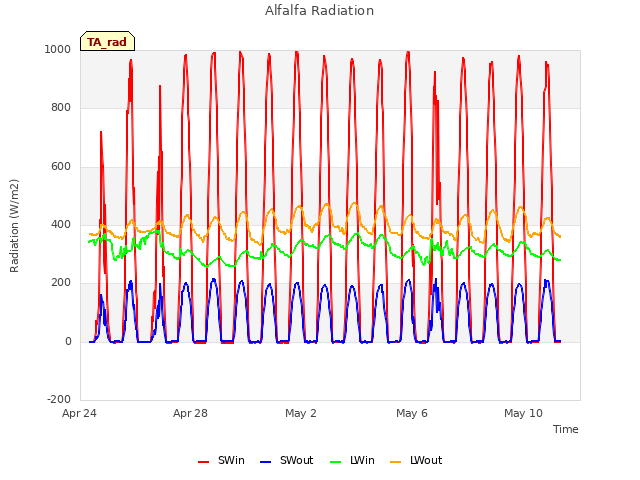The image size is (640, 480).
Task: Click the May 10 x-axis tick label
Action: (x=523, y=413)
